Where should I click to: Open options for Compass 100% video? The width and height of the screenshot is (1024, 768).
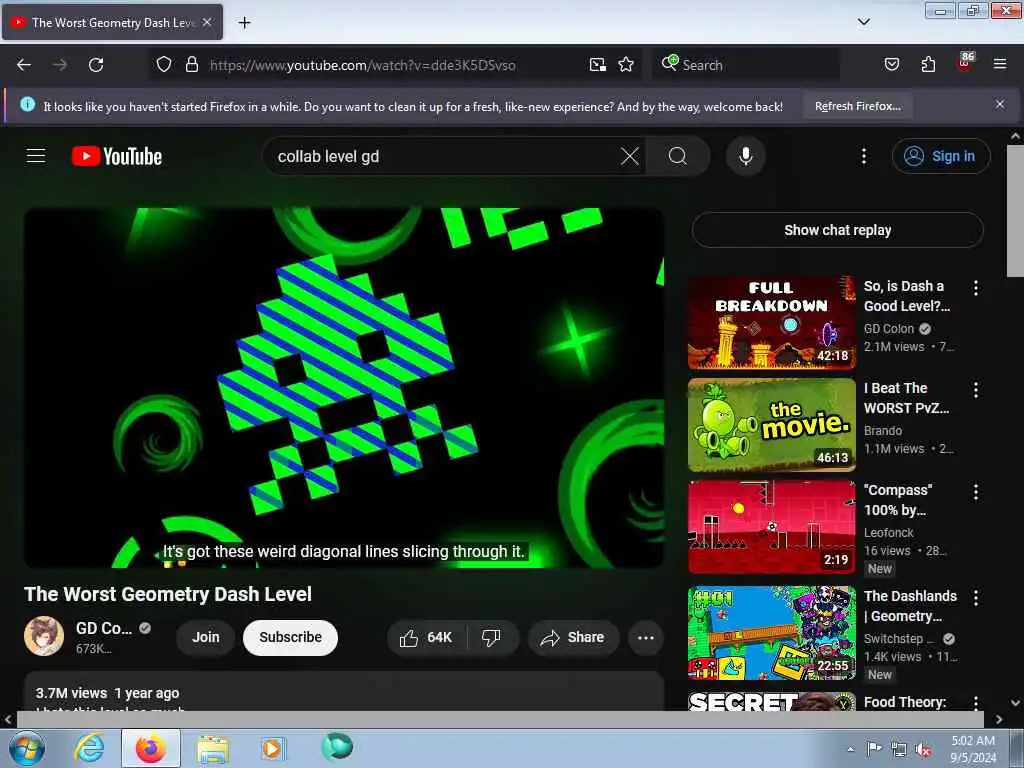point(976,492)
